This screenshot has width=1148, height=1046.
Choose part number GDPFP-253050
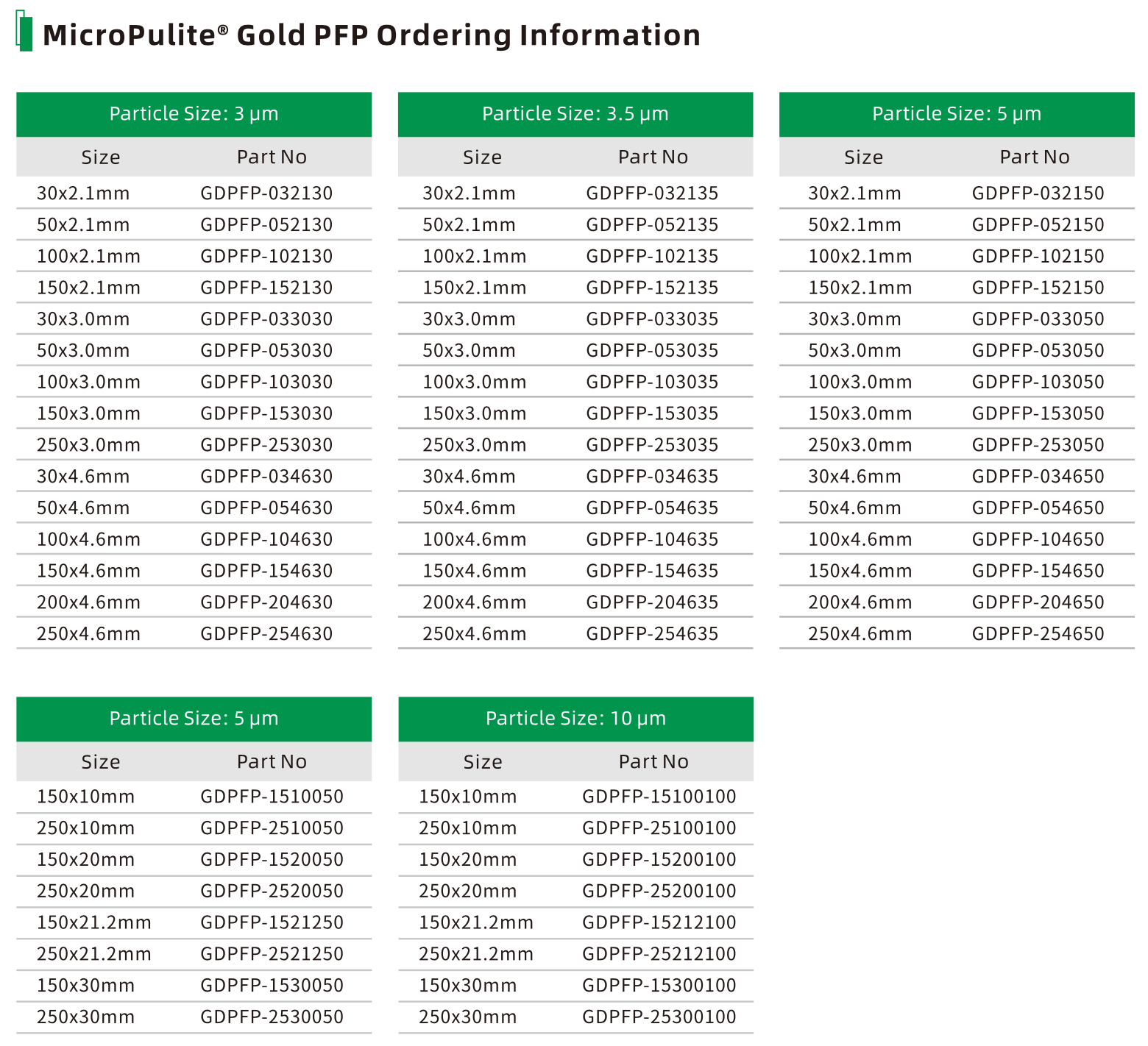1038,445
